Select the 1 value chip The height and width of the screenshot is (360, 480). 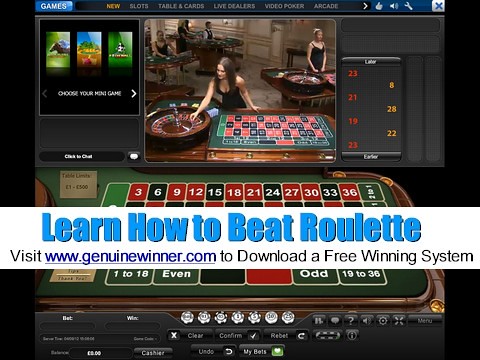tap(238, 317)
